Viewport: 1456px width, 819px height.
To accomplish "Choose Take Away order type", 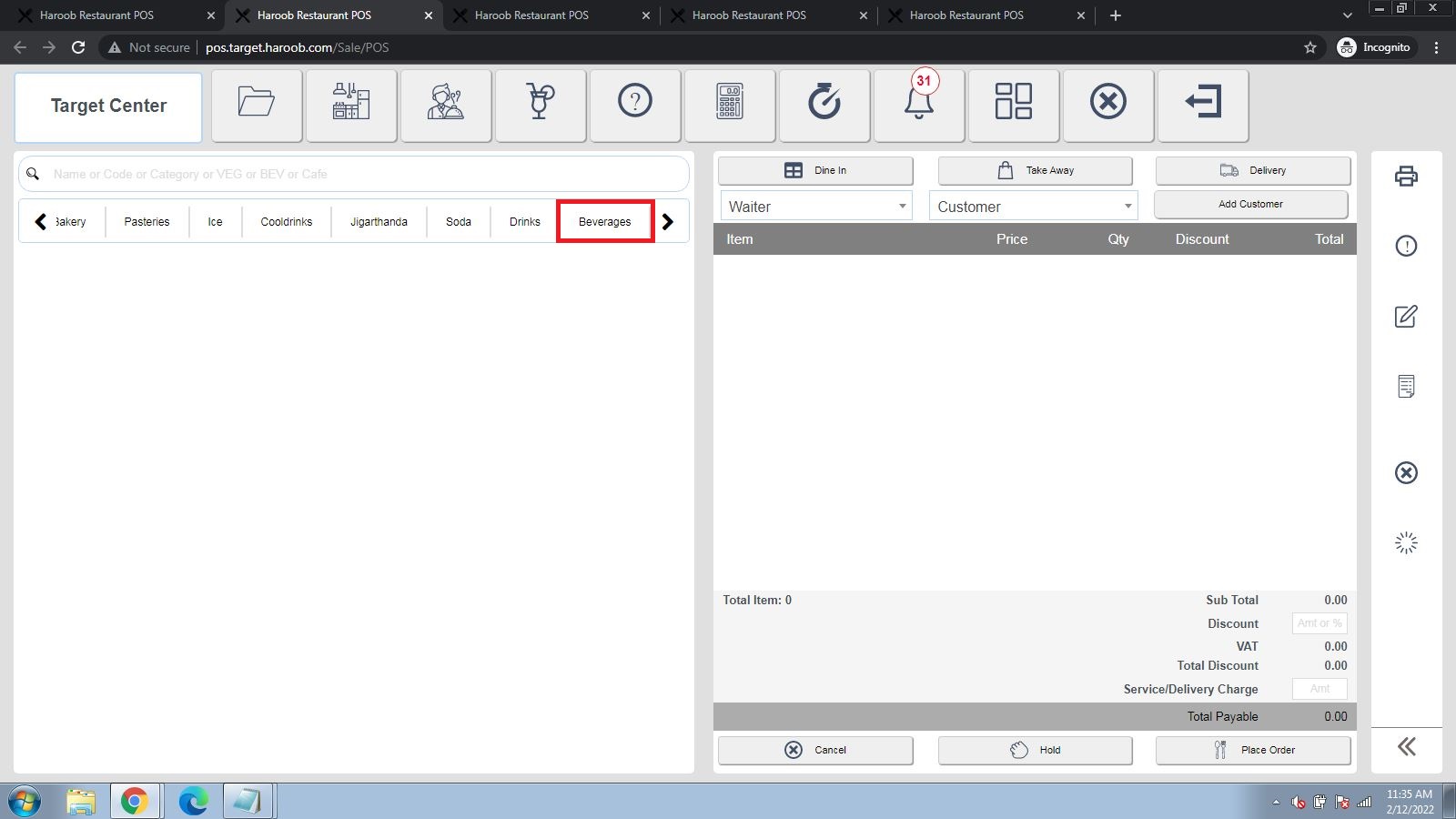I will 1036,170.
